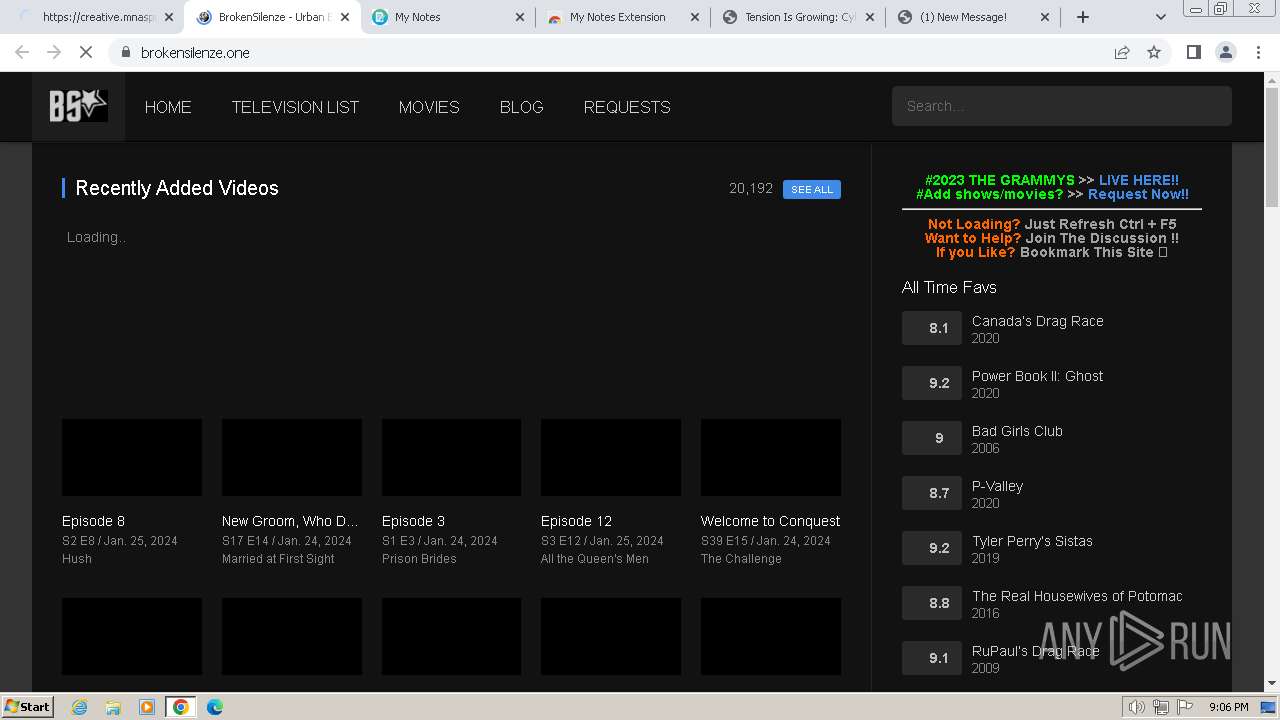Expand the tab search dropdown
This screenshot has height=720, width=1280.
(1160, 17)
